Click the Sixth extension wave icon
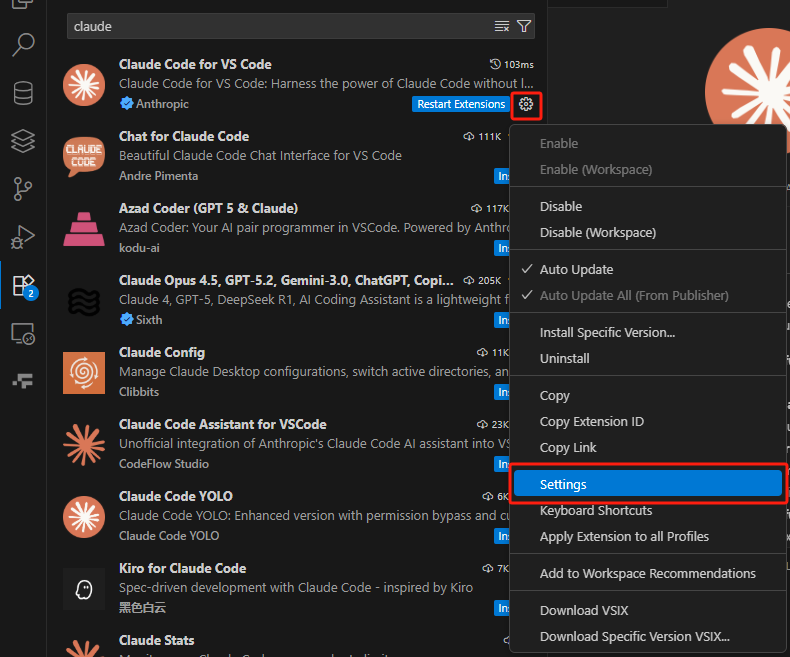Viewport: 790px width, 657px height. pos(84,301)
